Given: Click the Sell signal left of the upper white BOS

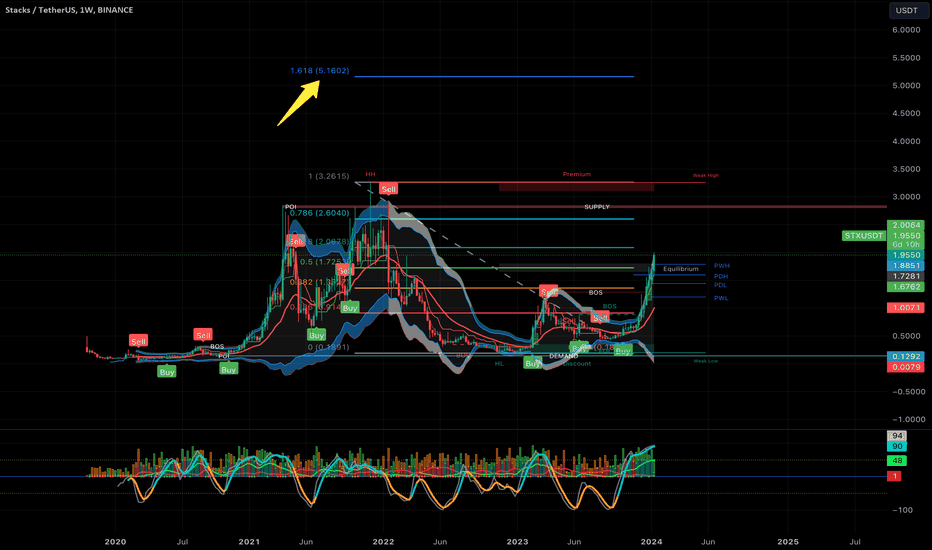Looking at the screenshot, I should coord(548,292).
